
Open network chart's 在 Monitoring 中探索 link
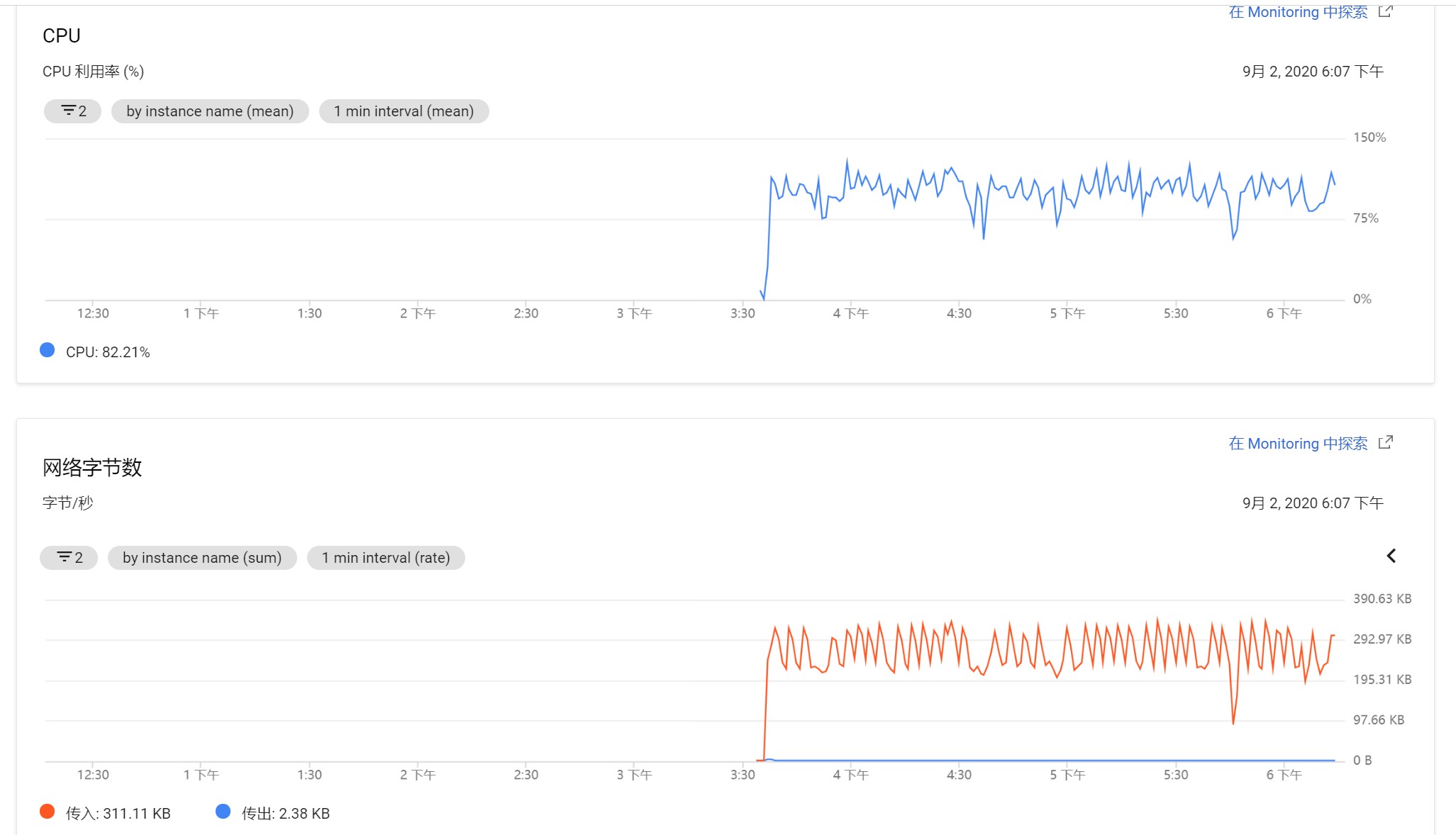[x=1298, y=444]
